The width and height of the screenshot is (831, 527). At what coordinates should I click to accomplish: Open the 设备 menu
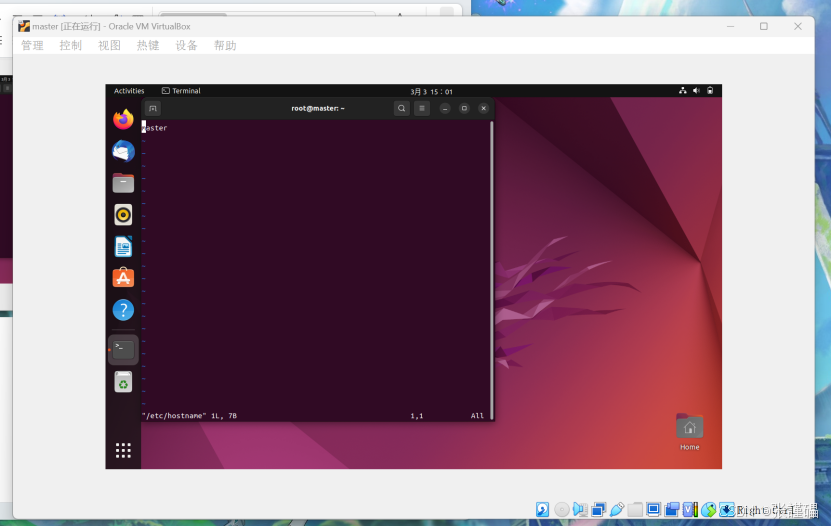(x=187, y=46)
